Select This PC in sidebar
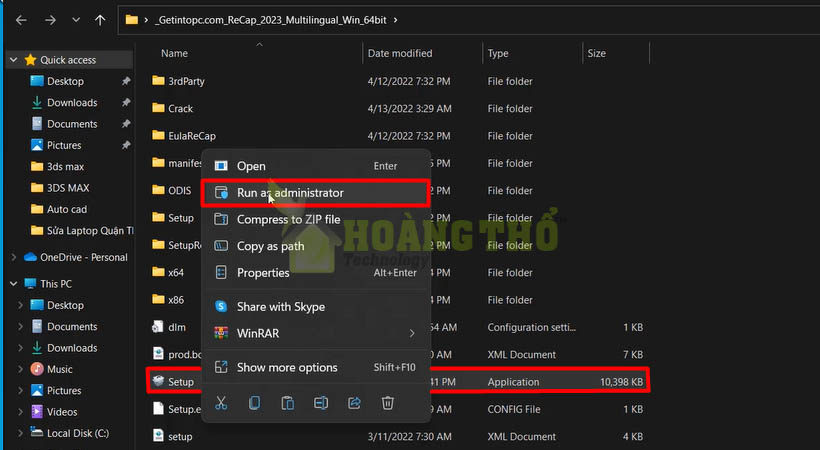The image size is (820, 450). tap(56, 284)
